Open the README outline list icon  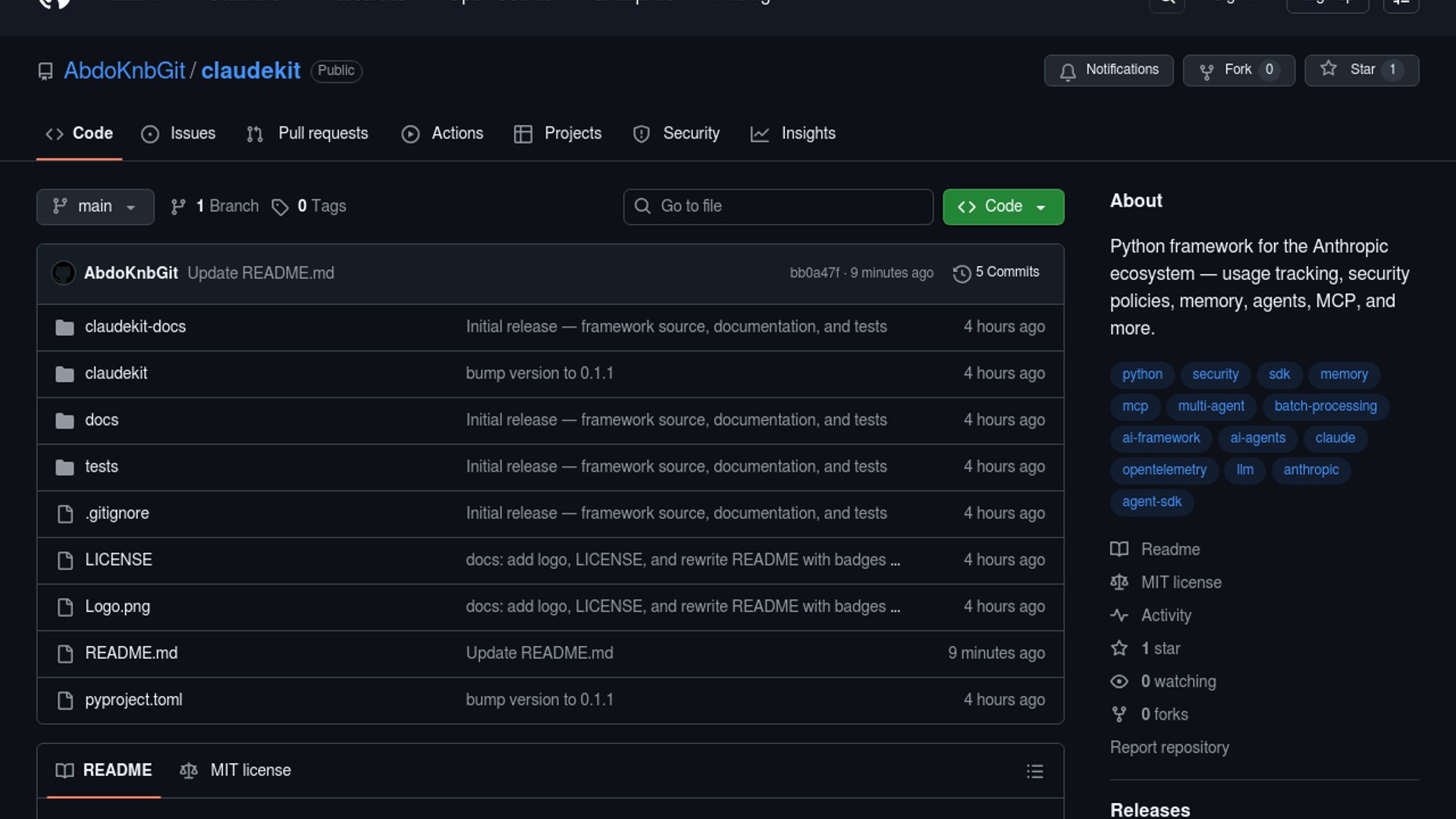1034,771
